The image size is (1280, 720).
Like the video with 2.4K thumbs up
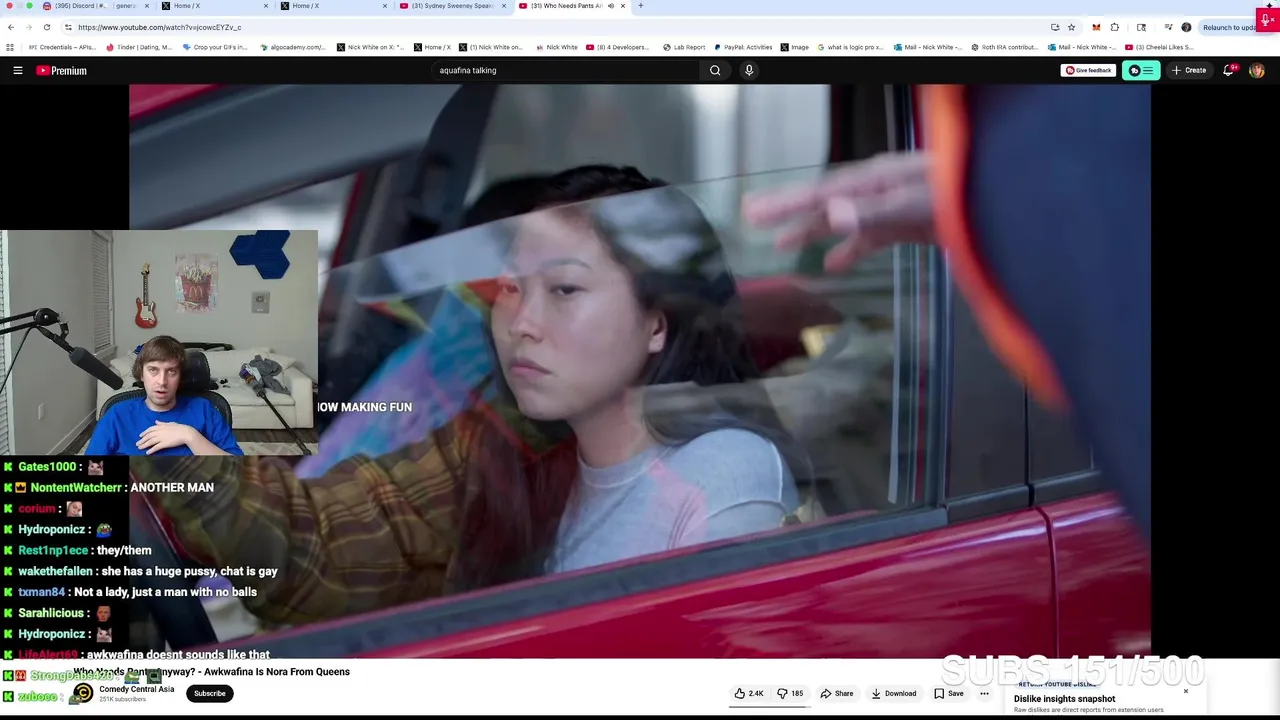click(x=749, y=693)
